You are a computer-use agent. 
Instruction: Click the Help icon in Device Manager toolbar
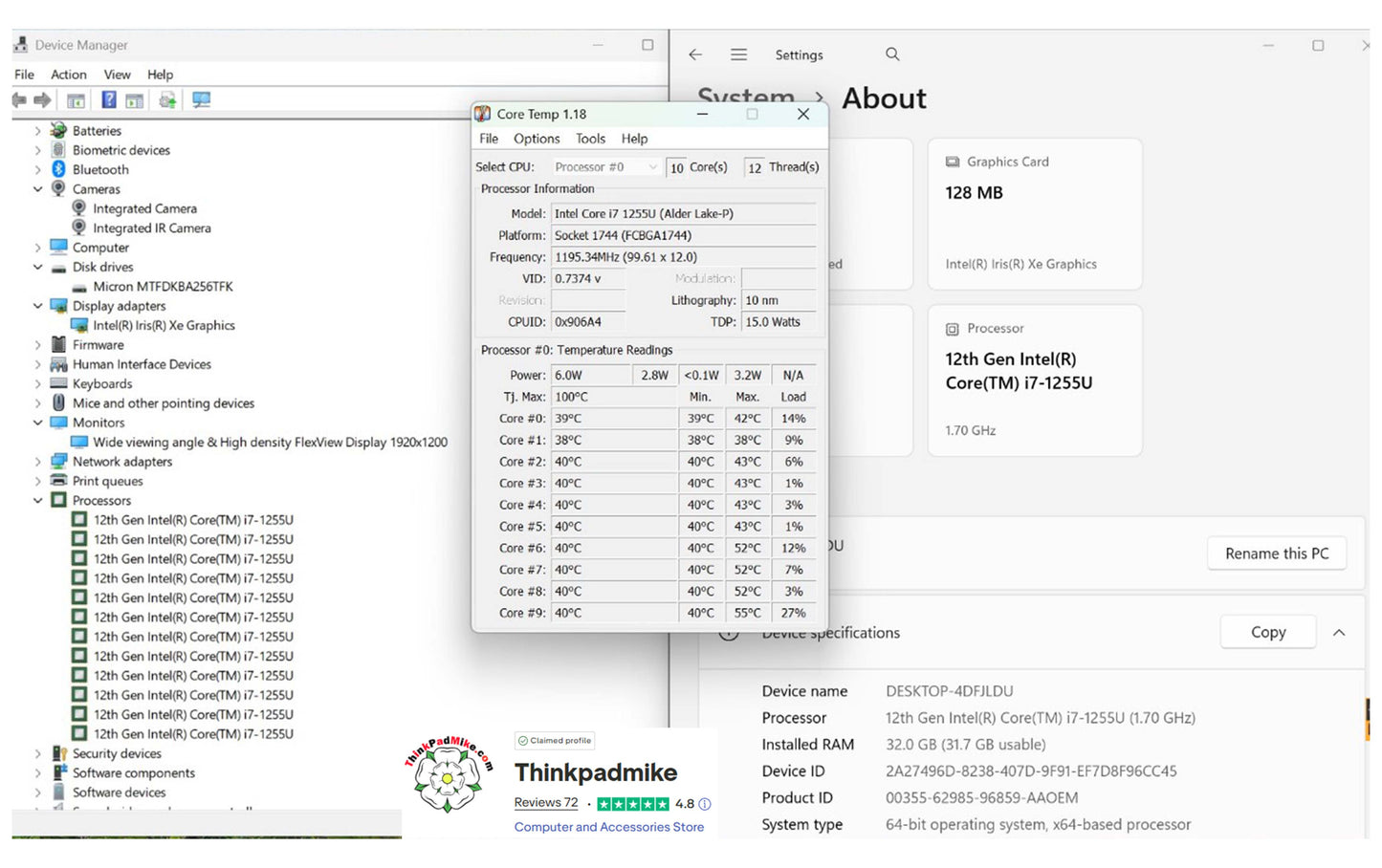click(109, 100)
